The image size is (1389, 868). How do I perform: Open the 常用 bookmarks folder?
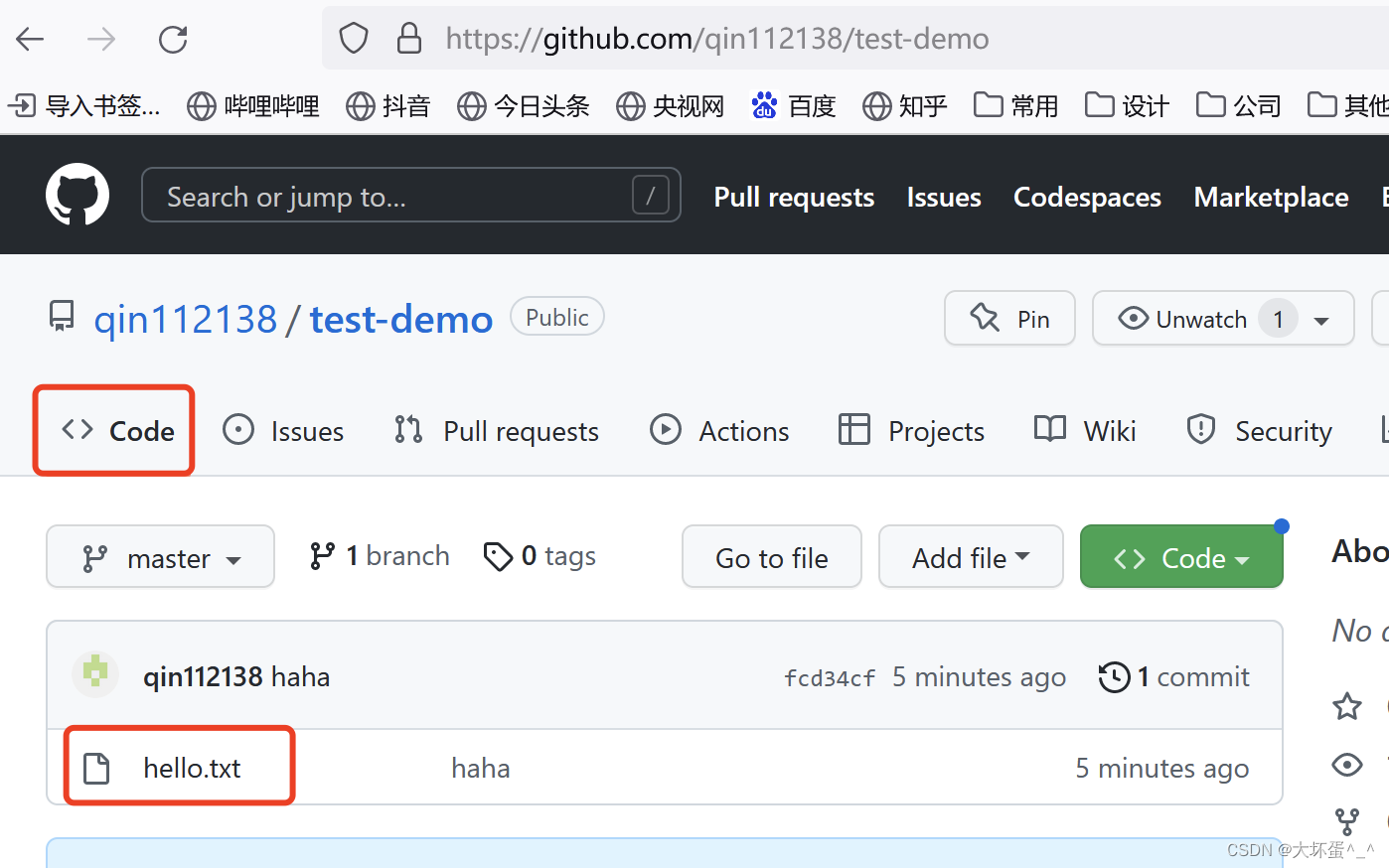coord(1016,105)
